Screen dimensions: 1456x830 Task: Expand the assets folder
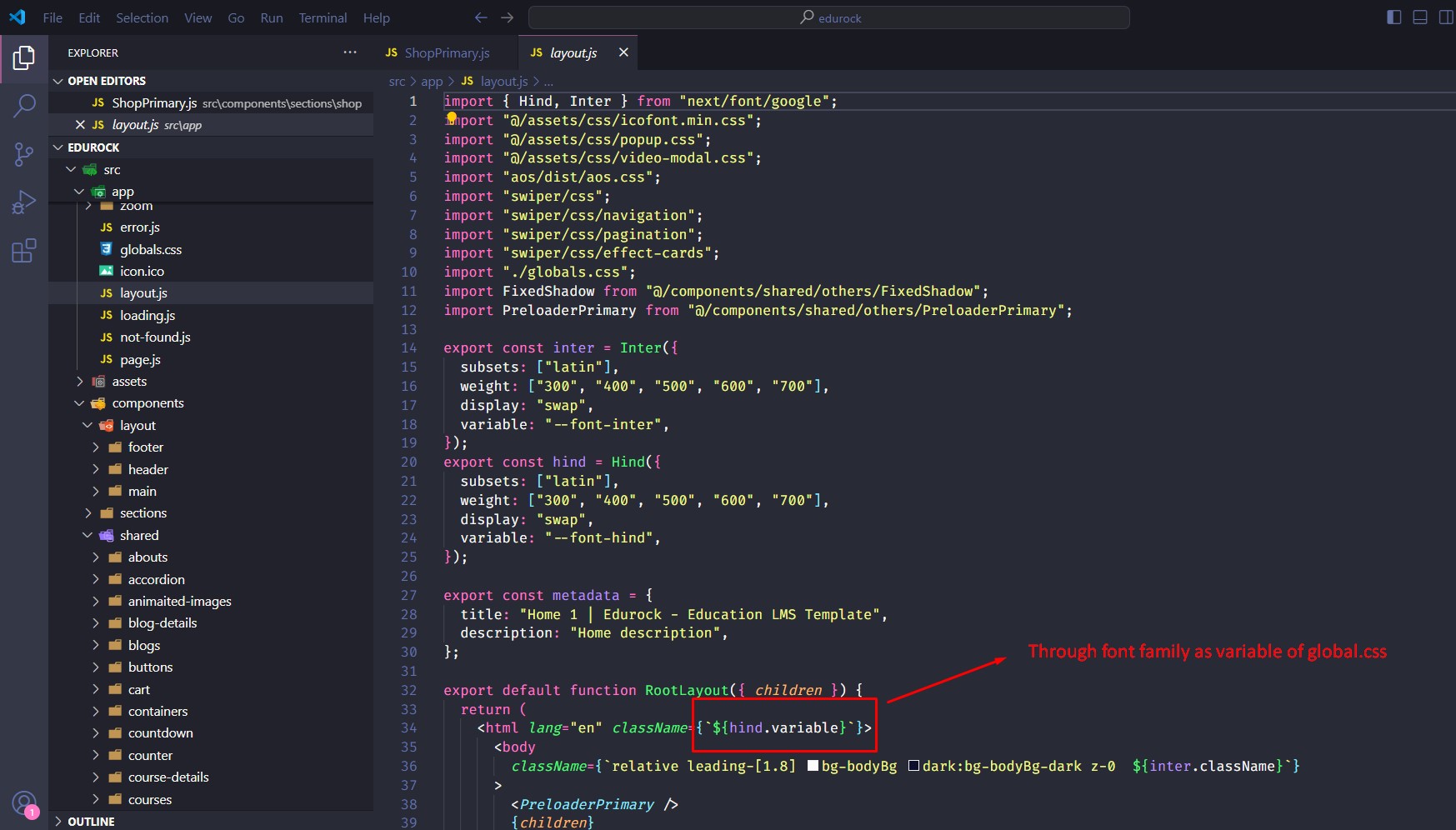tap(211, 381)
